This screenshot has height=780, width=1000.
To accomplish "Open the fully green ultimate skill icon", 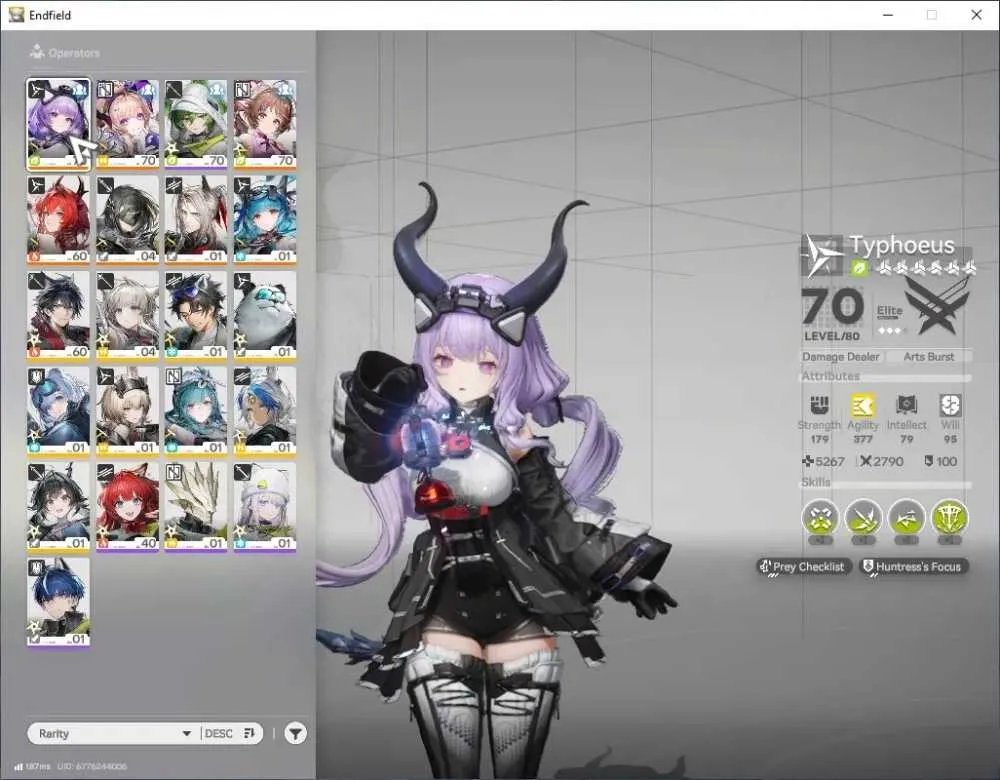I will point(950,518).
